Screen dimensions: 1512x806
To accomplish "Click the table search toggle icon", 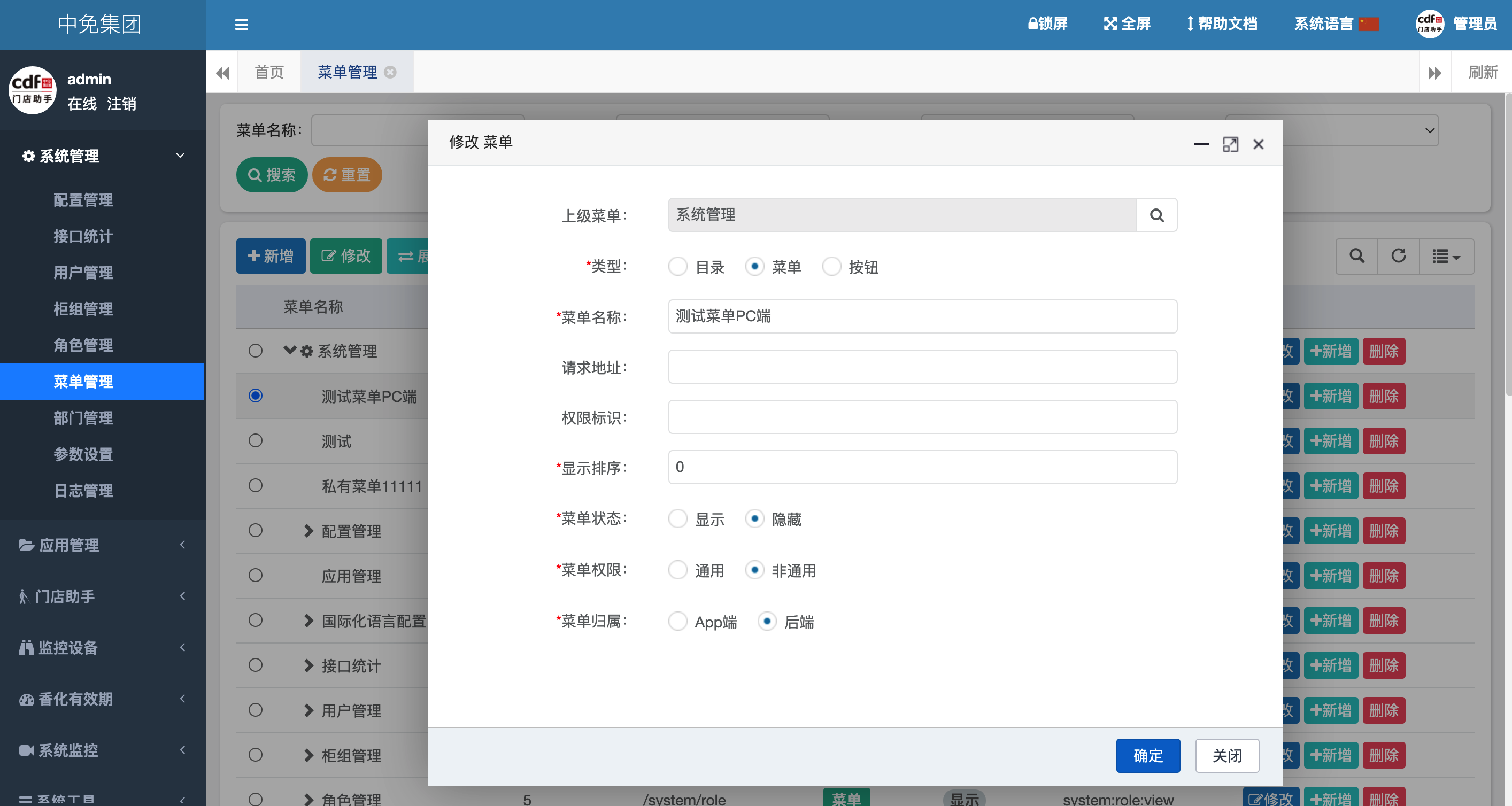I will tap(1356, 256).
